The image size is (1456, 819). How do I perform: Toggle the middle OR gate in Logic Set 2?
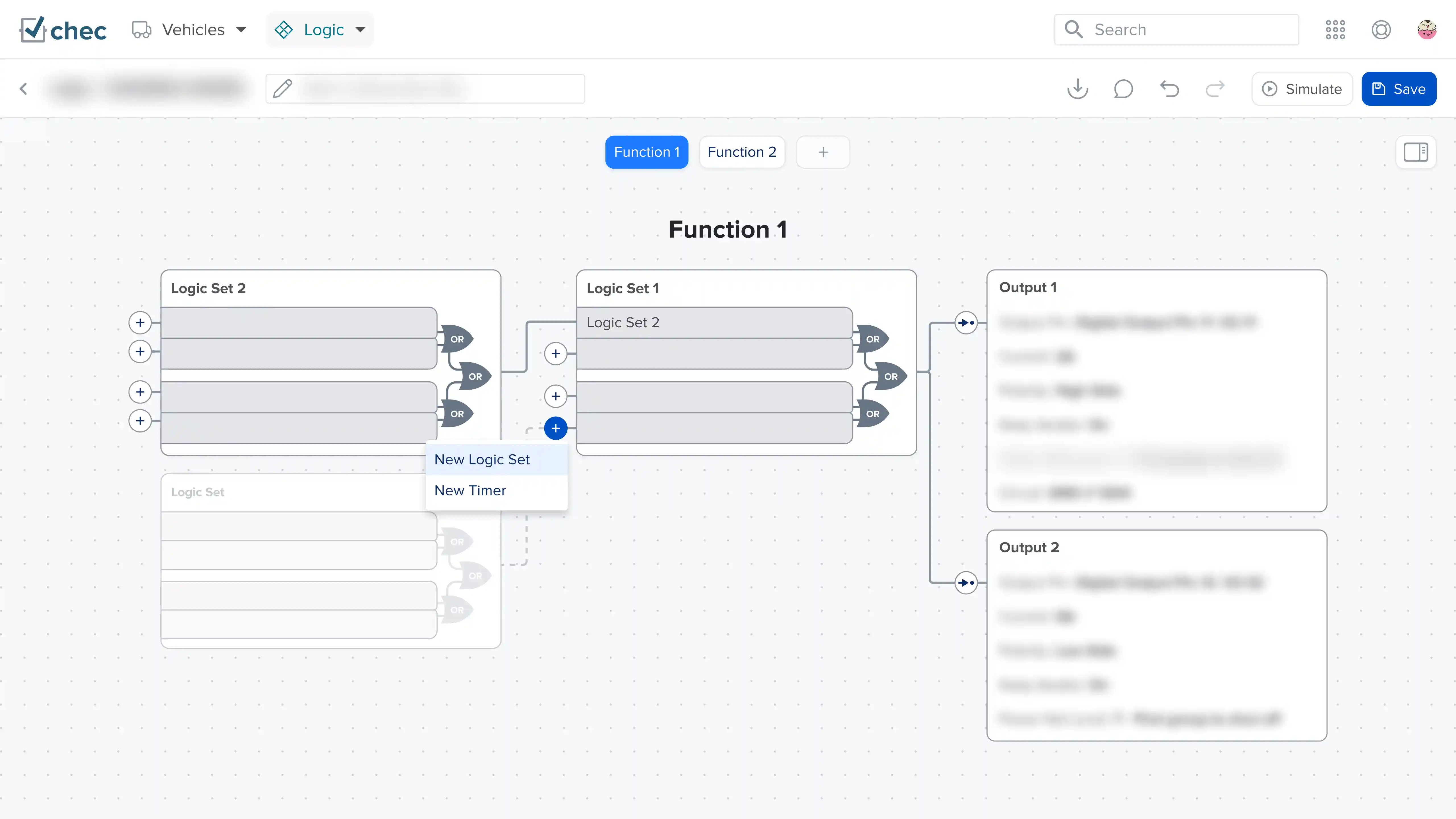475,377
